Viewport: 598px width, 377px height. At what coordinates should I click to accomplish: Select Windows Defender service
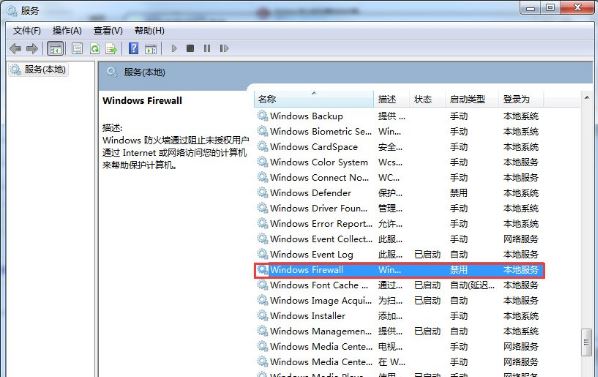[x=399, y=193]
